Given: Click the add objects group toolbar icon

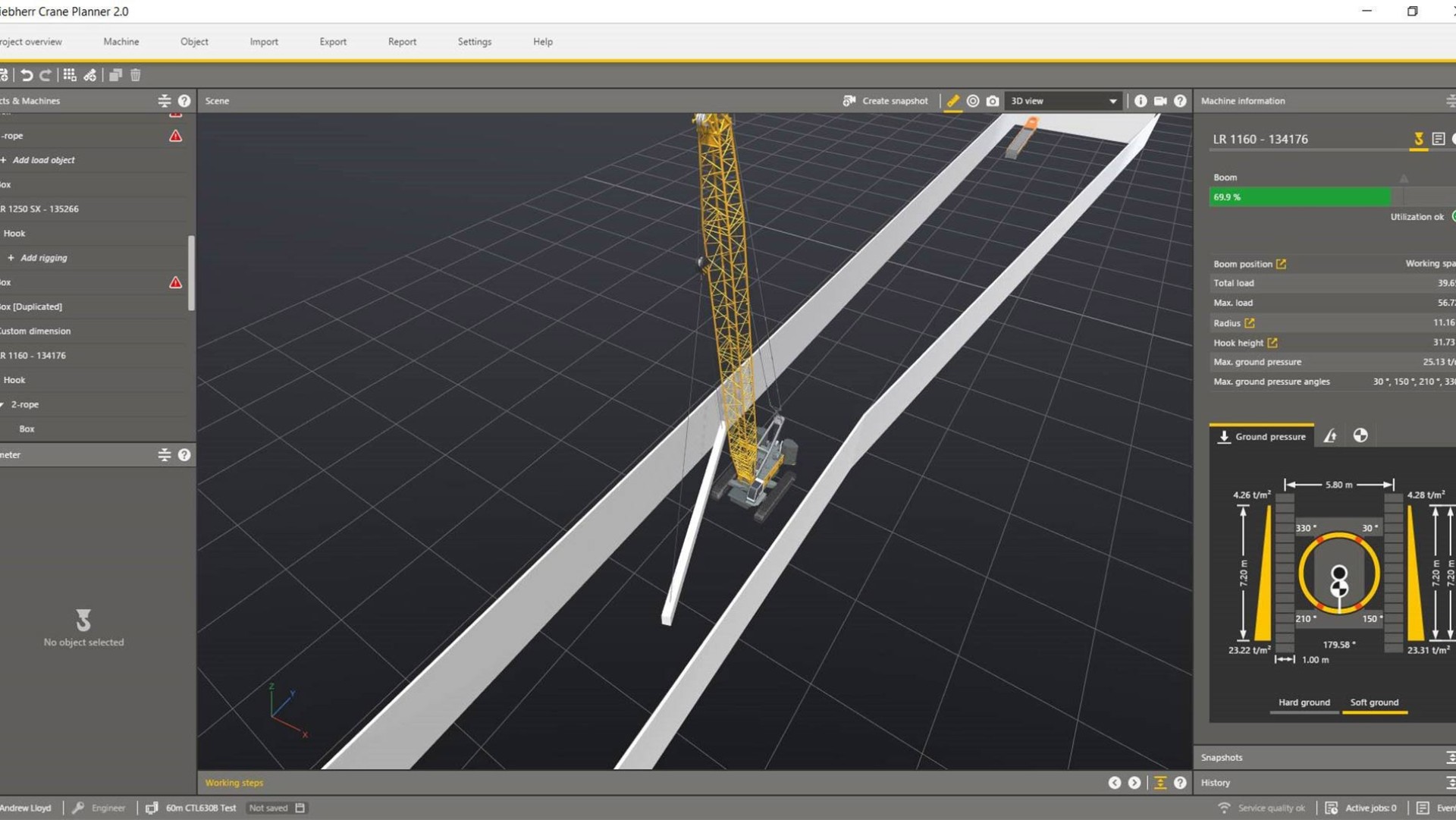Looking at the screenshot, I should coord(90,75).
